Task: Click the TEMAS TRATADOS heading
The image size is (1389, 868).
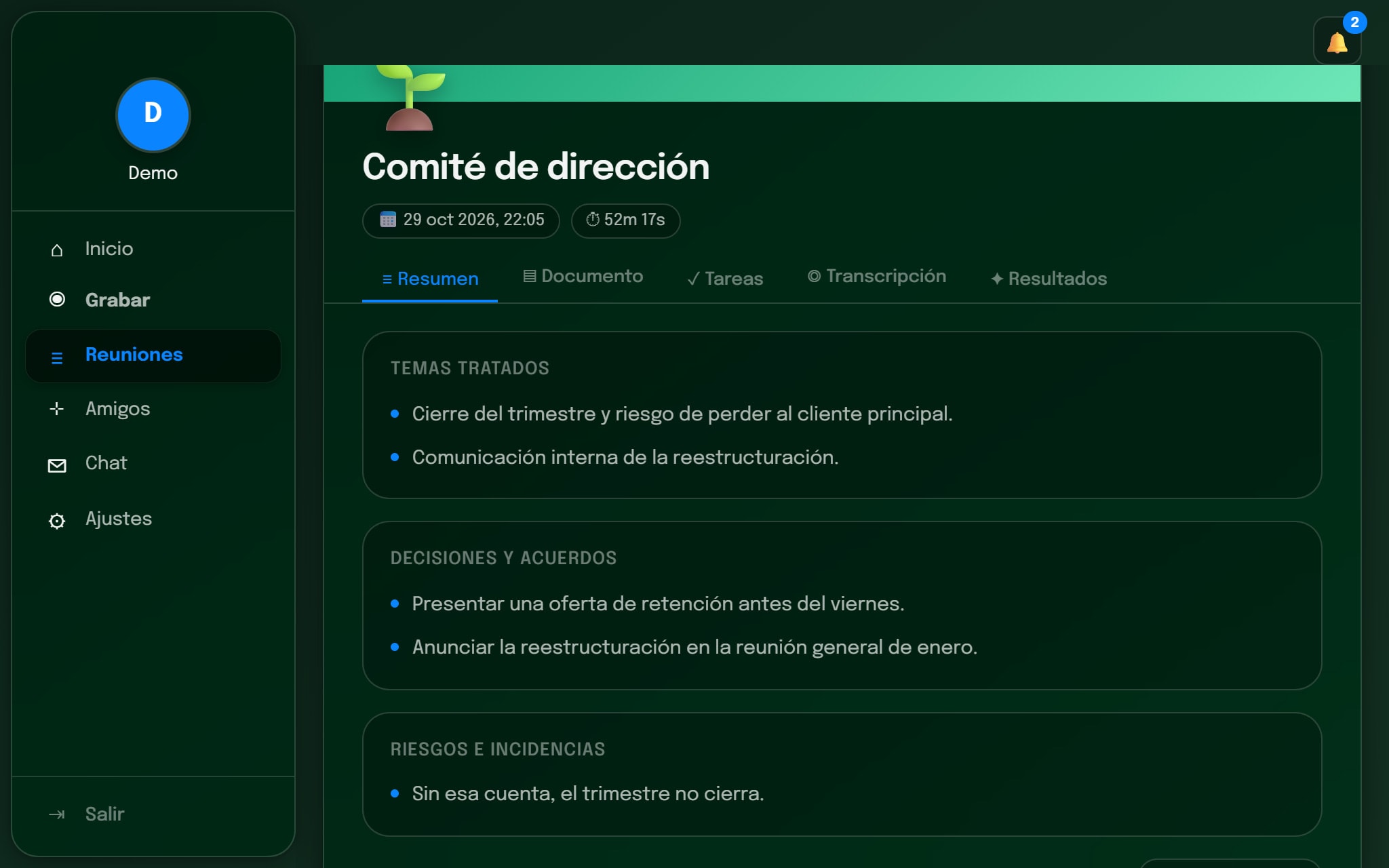Action: [469, 368]
